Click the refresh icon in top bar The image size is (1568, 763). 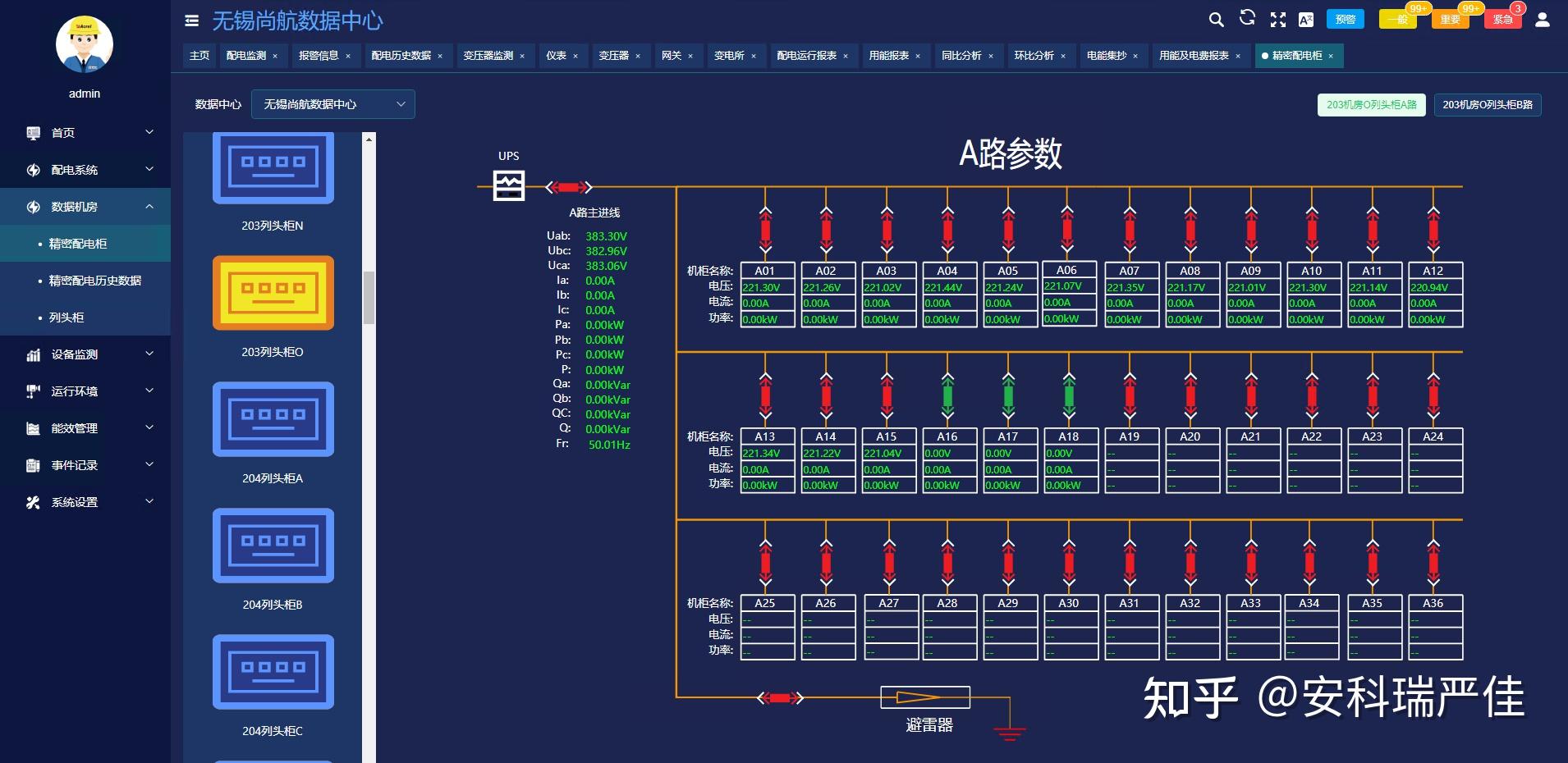pyautogui.click(x=1247, y=18)
